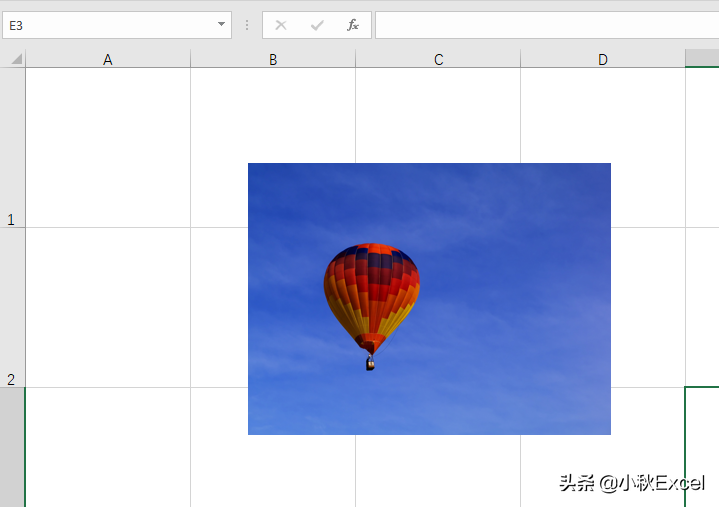719x507 pixels.
Task: Select column A header
Action: [108, 59]
